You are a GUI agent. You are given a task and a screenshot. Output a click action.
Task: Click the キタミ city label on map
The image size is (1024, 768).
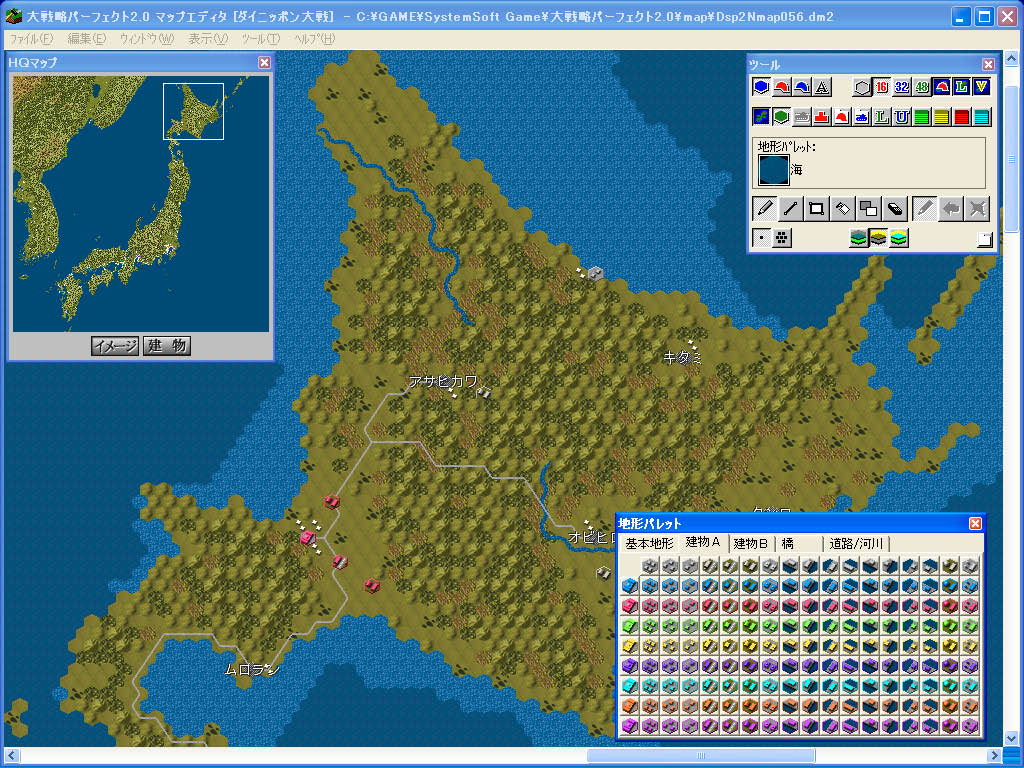tap(682, 358)
